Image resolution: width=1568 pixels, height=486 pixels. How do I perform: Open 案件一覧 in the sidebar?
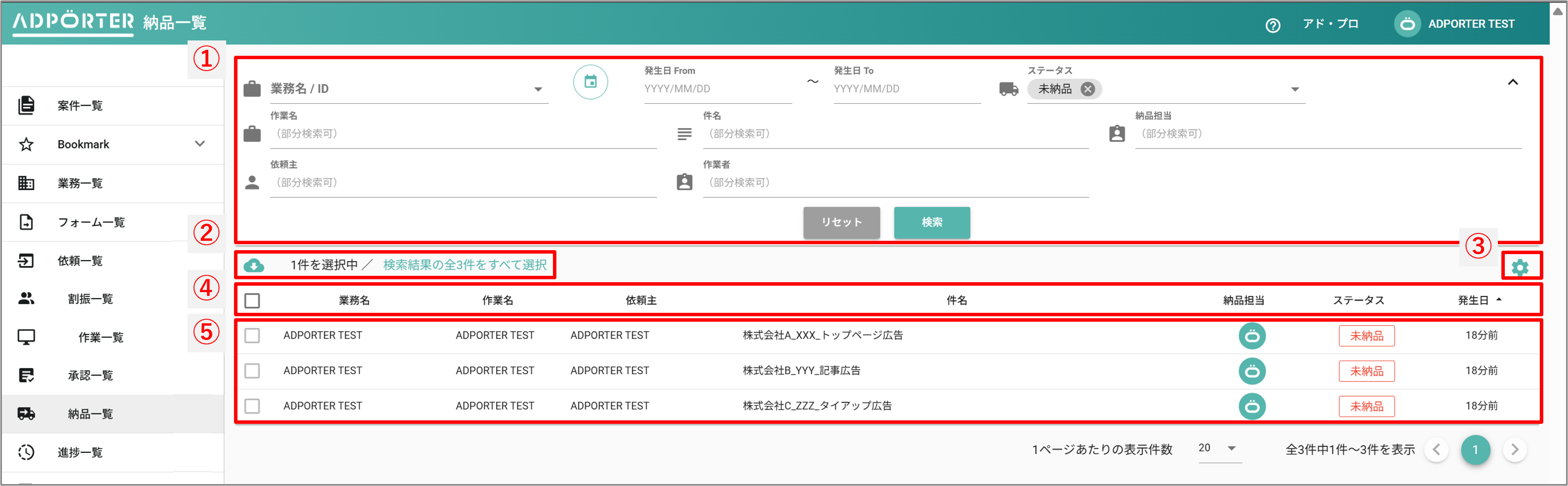pyautogui.click(x=80, y=106)
